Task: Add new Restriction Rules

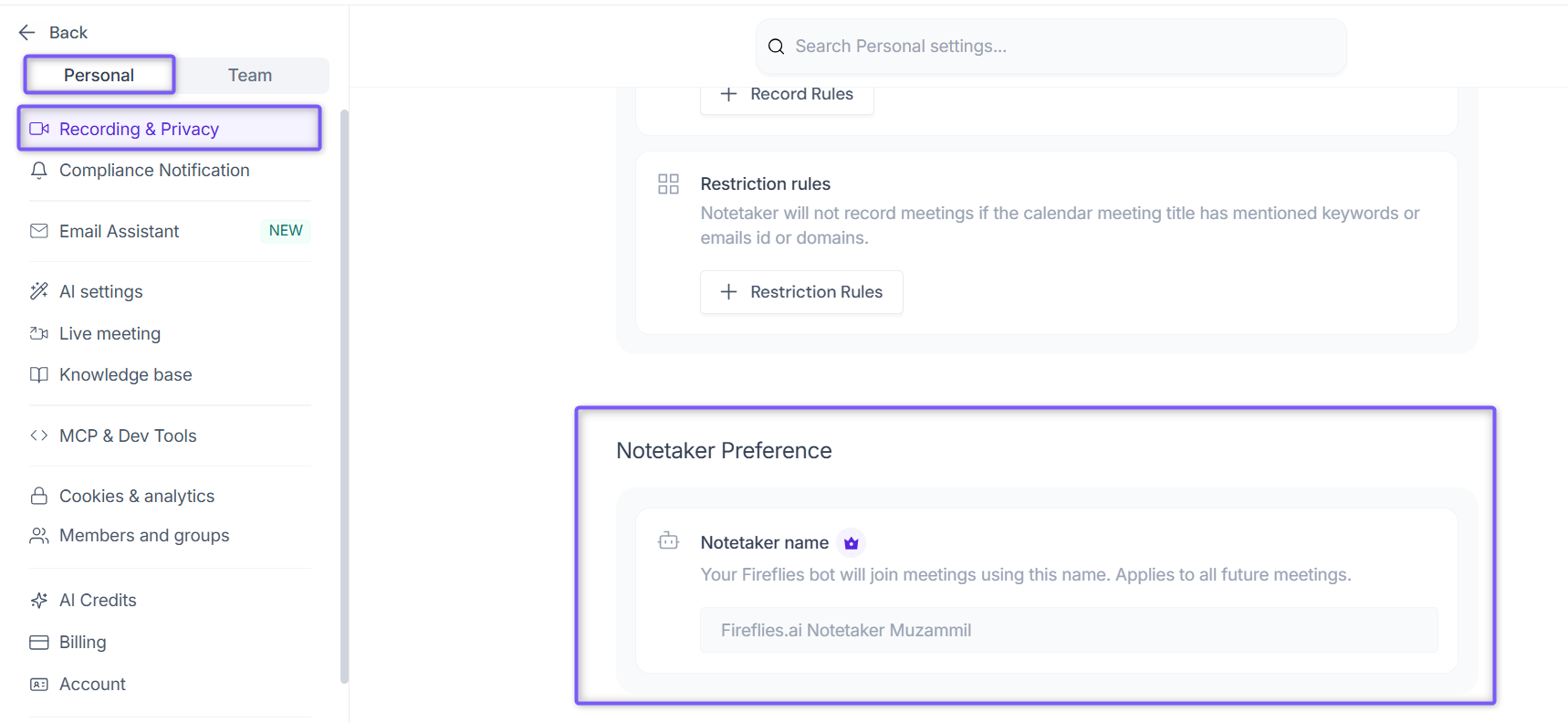Action: [801, 292]
